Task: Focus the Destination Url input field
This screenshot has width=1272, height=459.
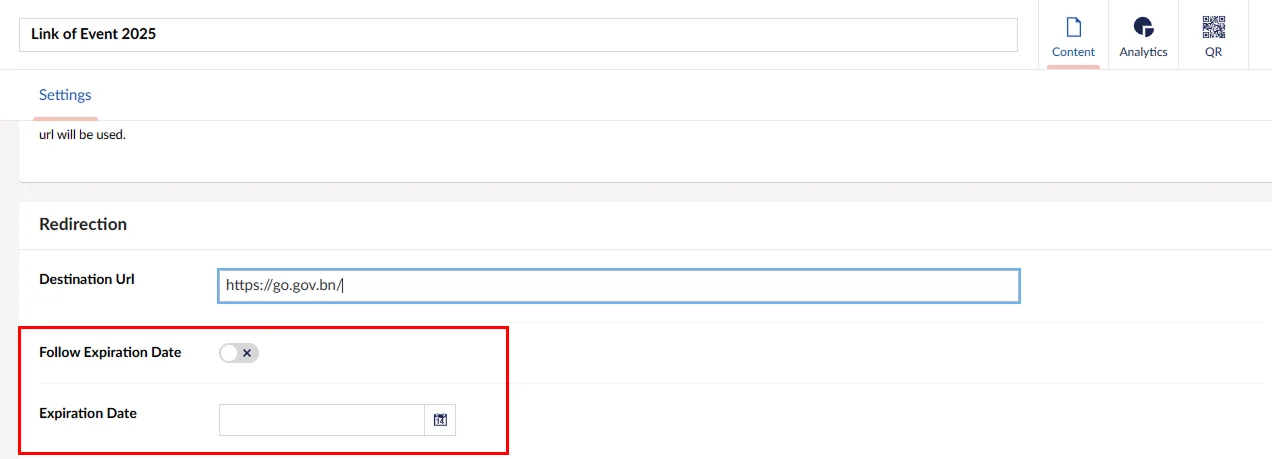Action: click(x=619, y=285)
